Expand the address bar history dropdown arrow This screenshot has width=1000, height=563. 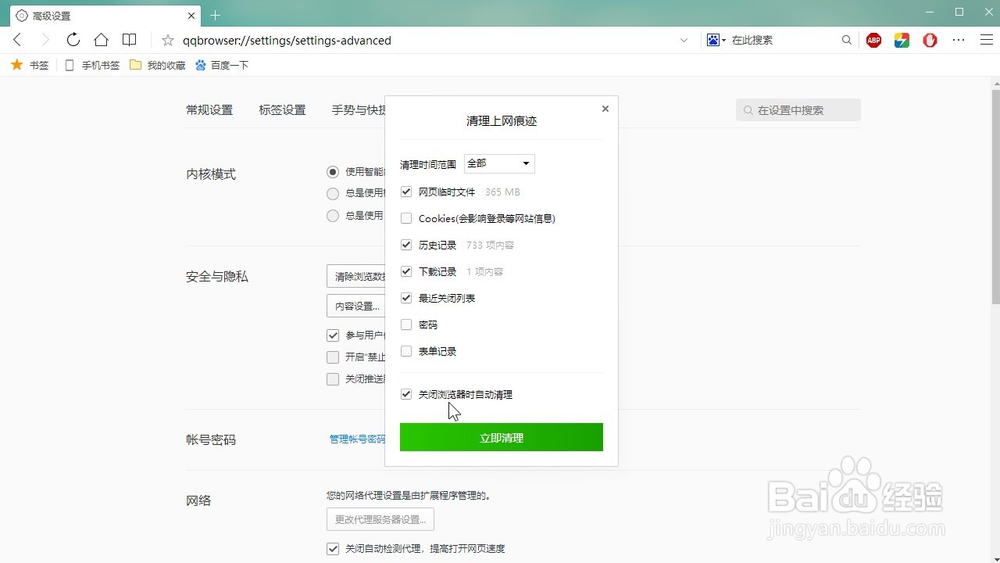pyautogui.click(x=684, y=40)
